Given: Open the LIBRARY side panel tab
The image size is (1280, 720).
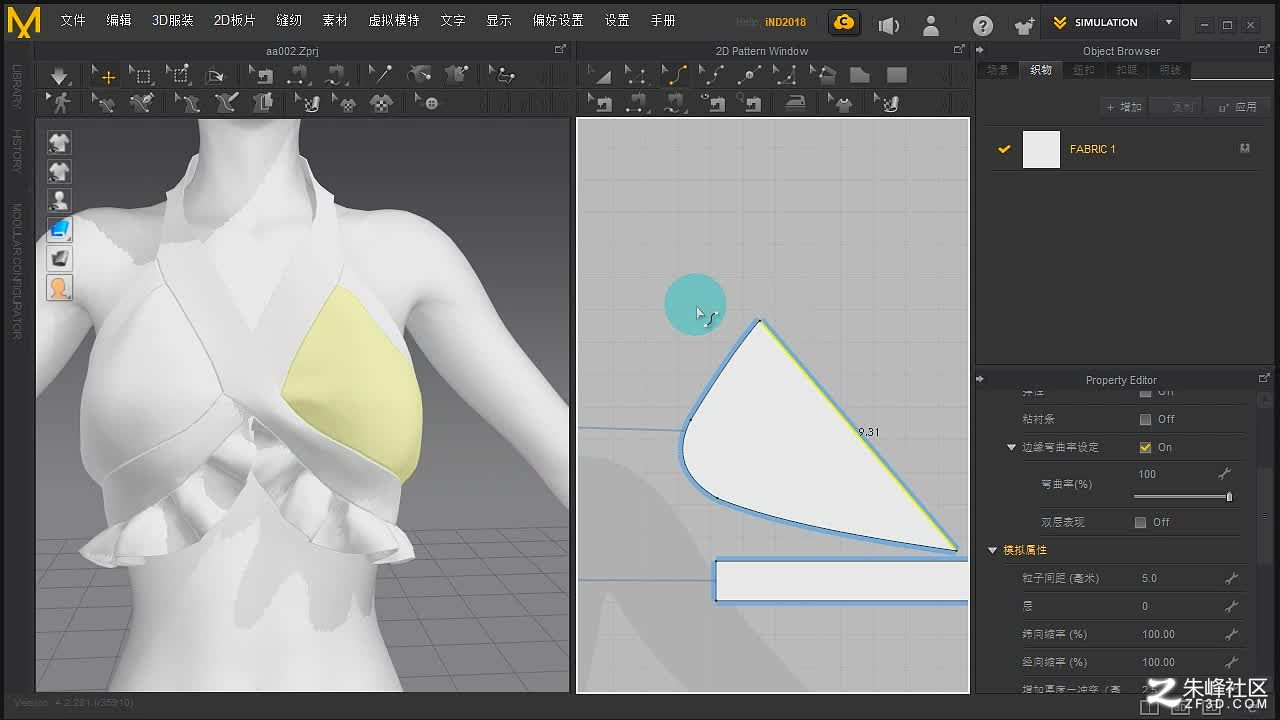Looking at the screenshot, I should pyautogui.click(x=17, y=88).
